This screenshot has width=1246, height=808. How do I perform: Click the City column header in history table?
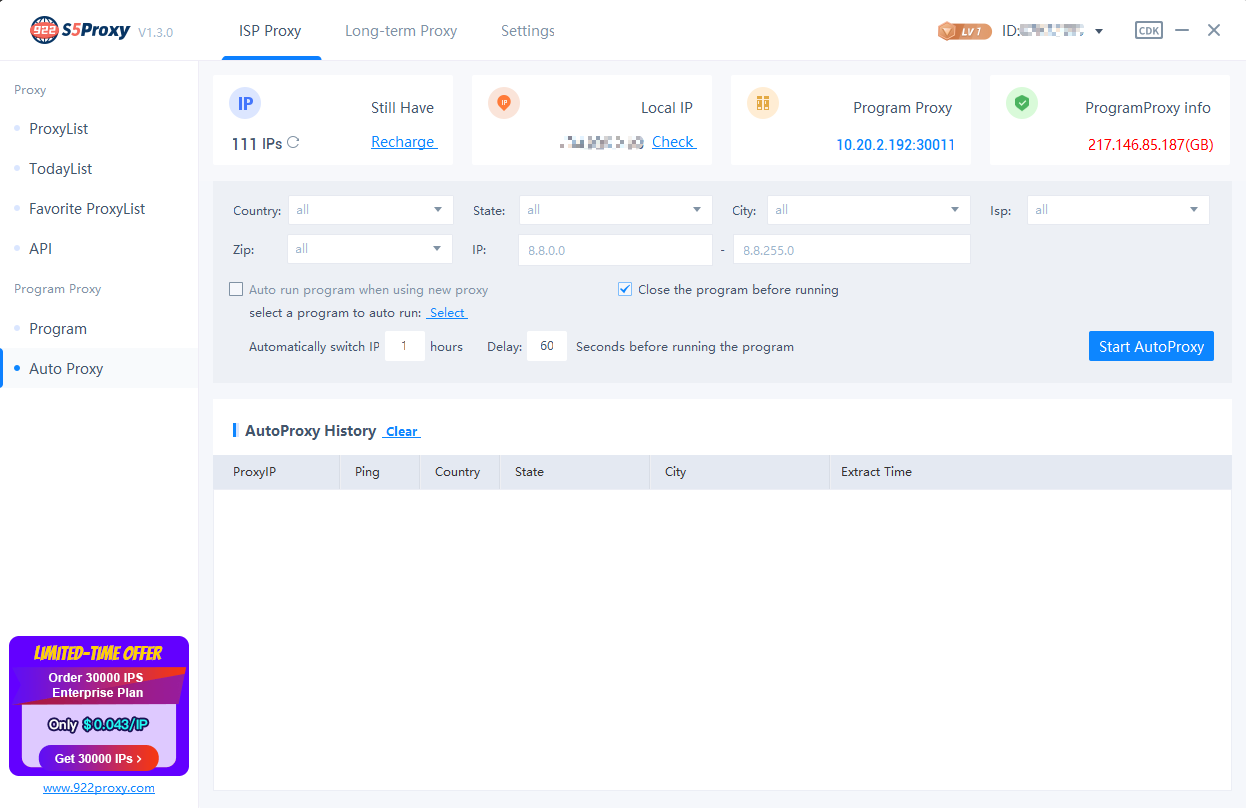coord(739,472)
